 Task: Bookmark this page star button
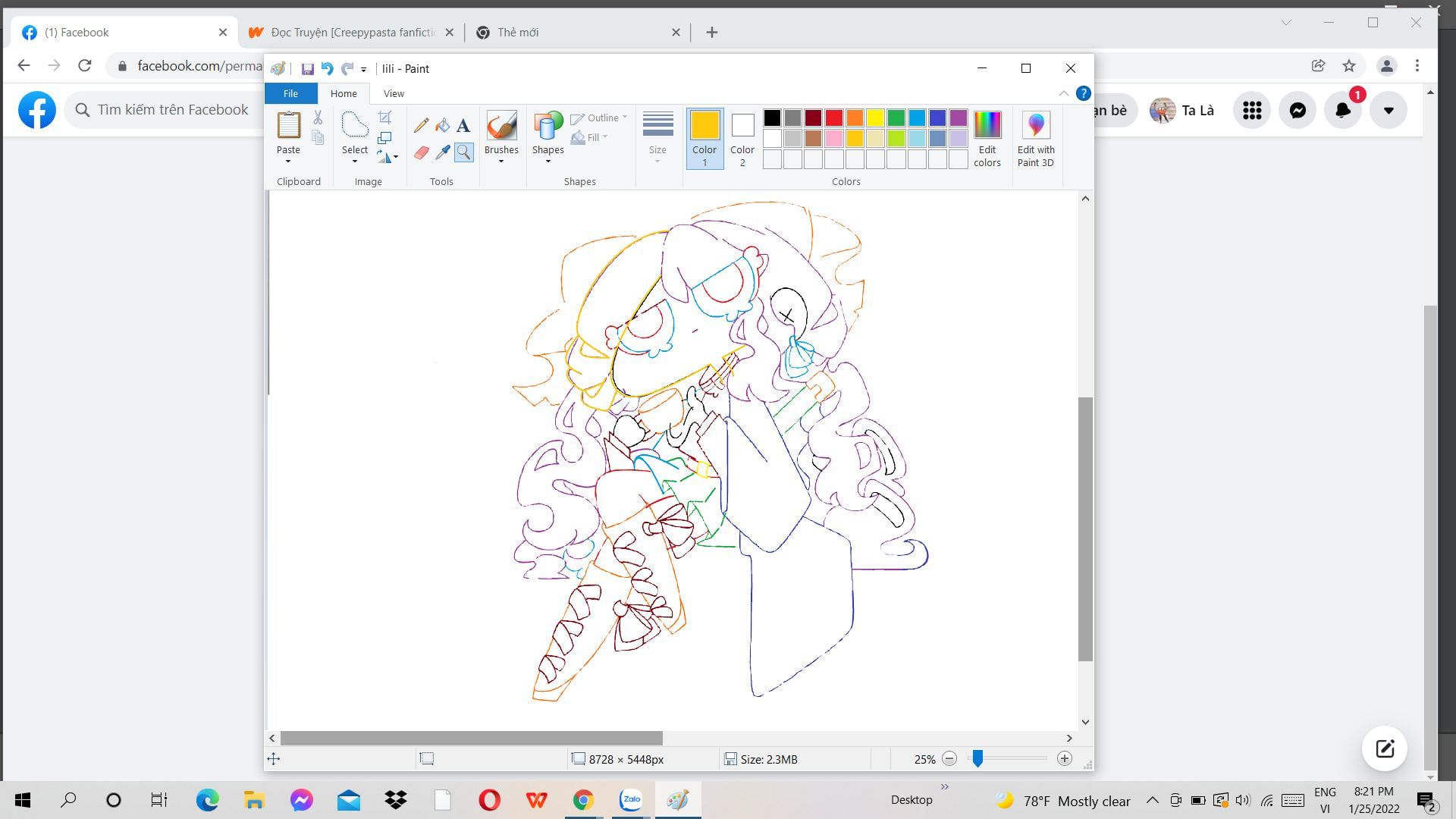point(1349,66)
